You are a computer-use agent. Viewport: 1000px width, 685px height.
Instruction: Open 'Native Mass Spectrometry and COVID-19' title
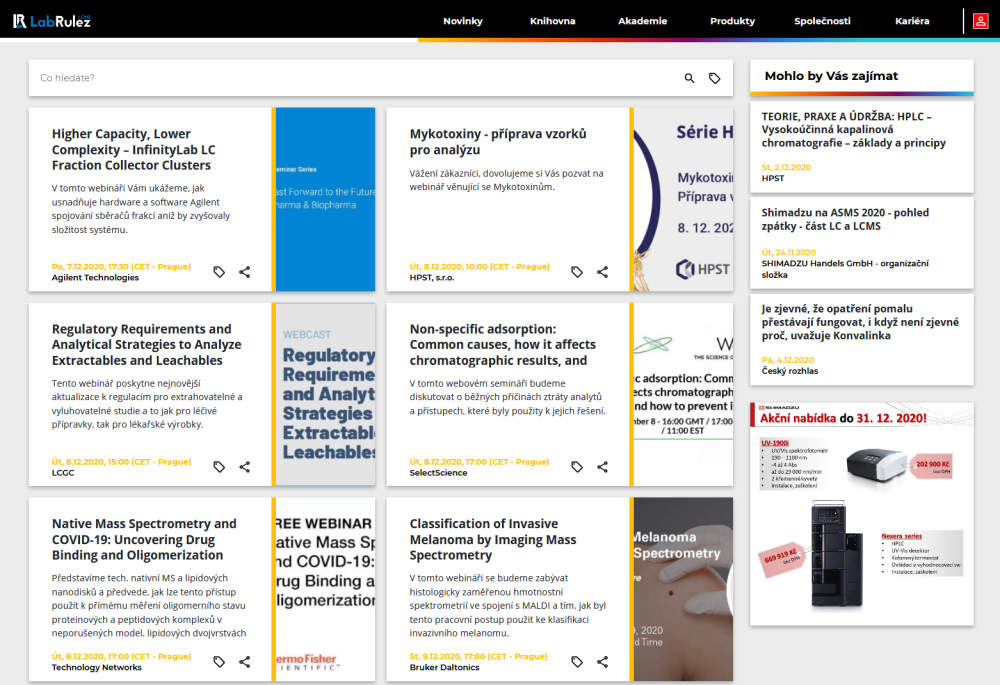(x=144, y=539)
